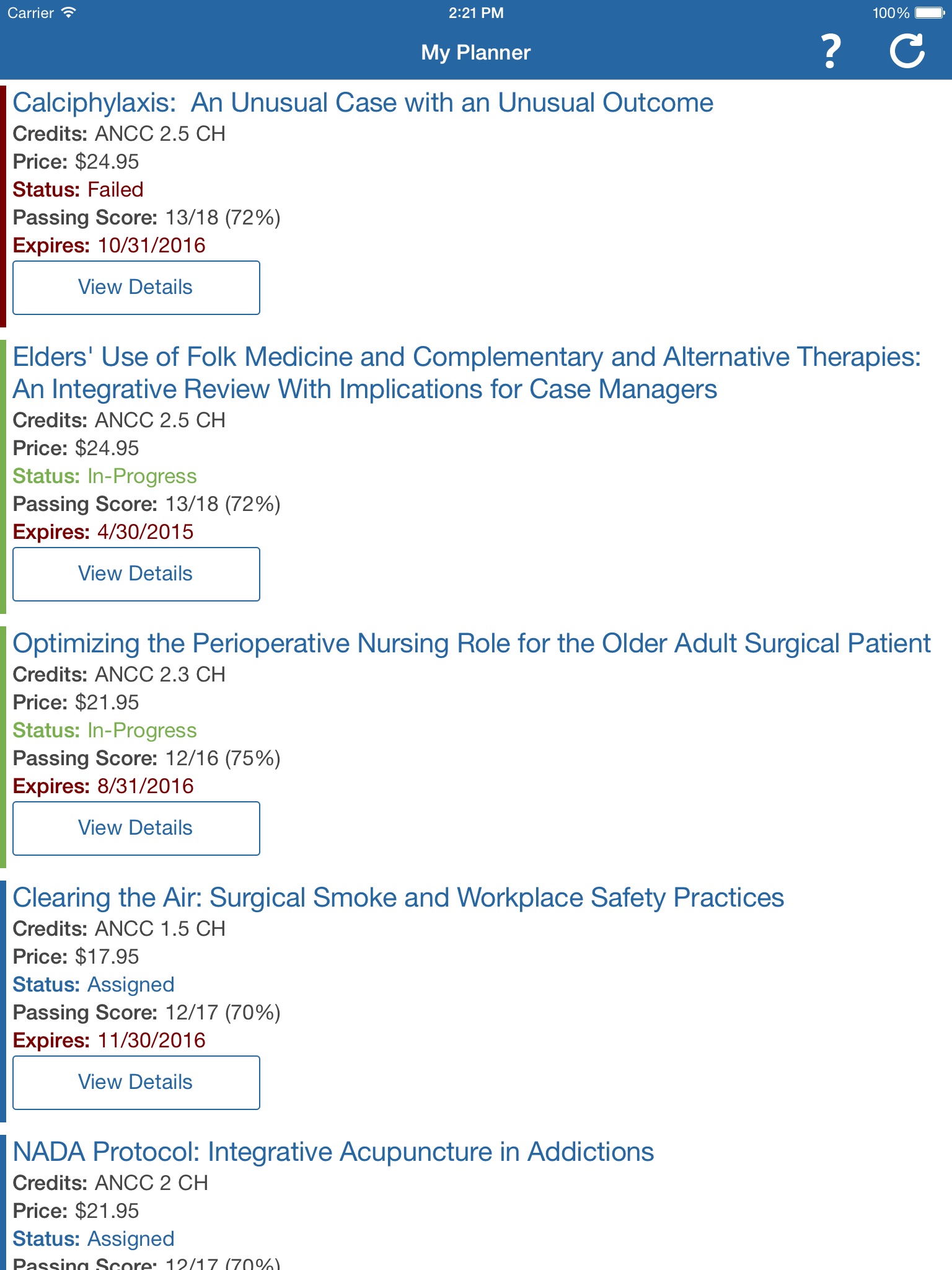Tap the battery indicator icon
The width and height of the screenshot is (952, 1270).
(x=929, y=13)
